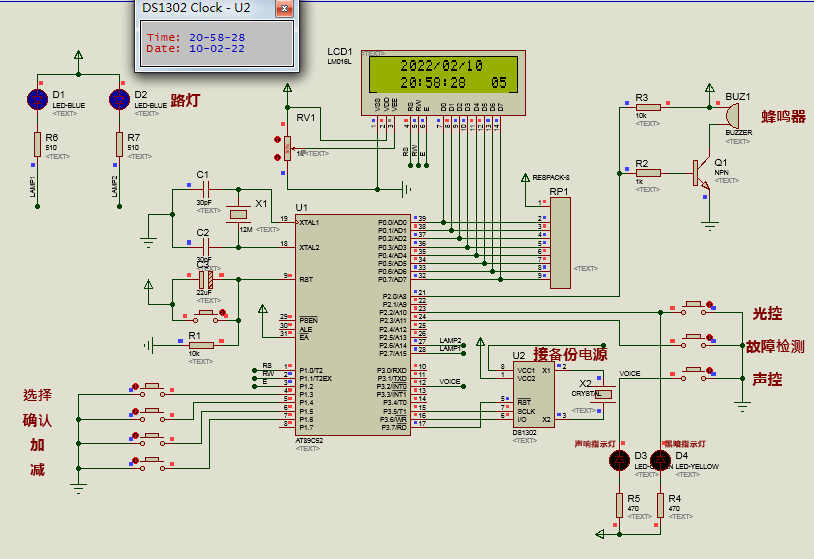Image resolution: width=814 pixels, height=559 pixels.
Task: Click the 路灯 street lamp label
Action: click(x=185, y=100)
